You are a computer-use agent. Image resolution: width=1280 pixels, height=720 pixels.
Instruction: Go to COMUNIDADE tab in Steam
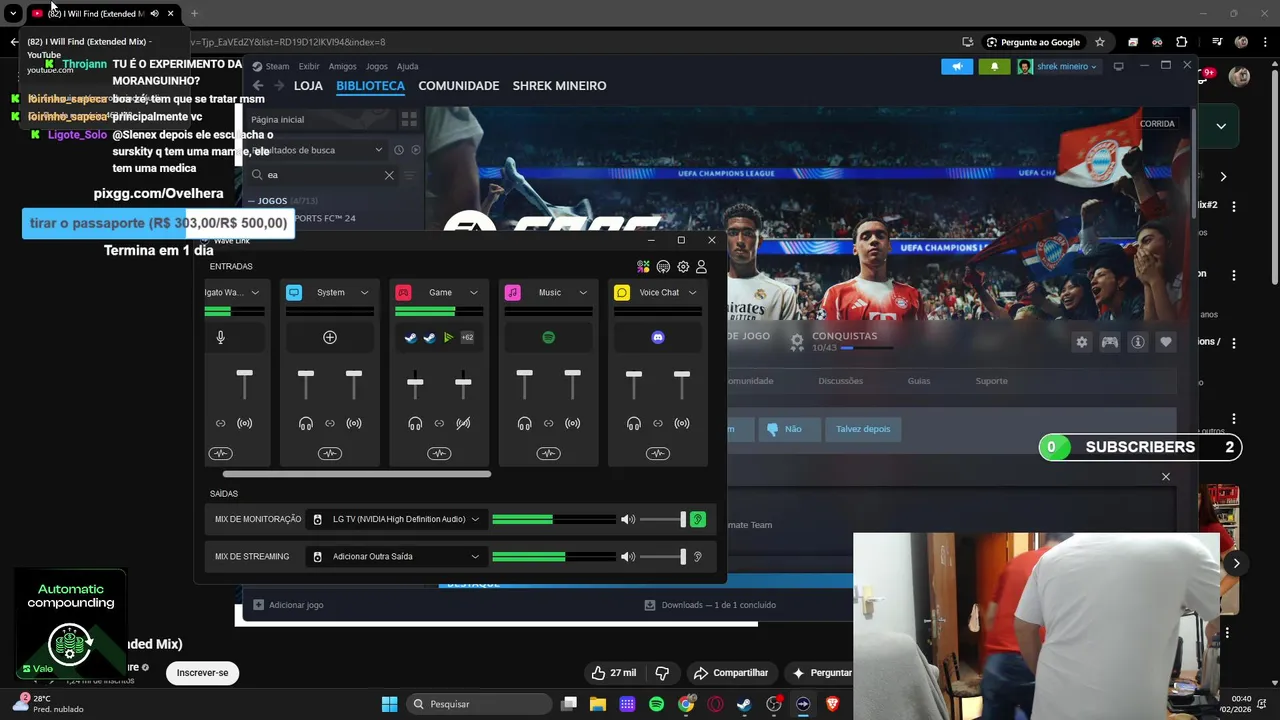(x=459, y=86)
